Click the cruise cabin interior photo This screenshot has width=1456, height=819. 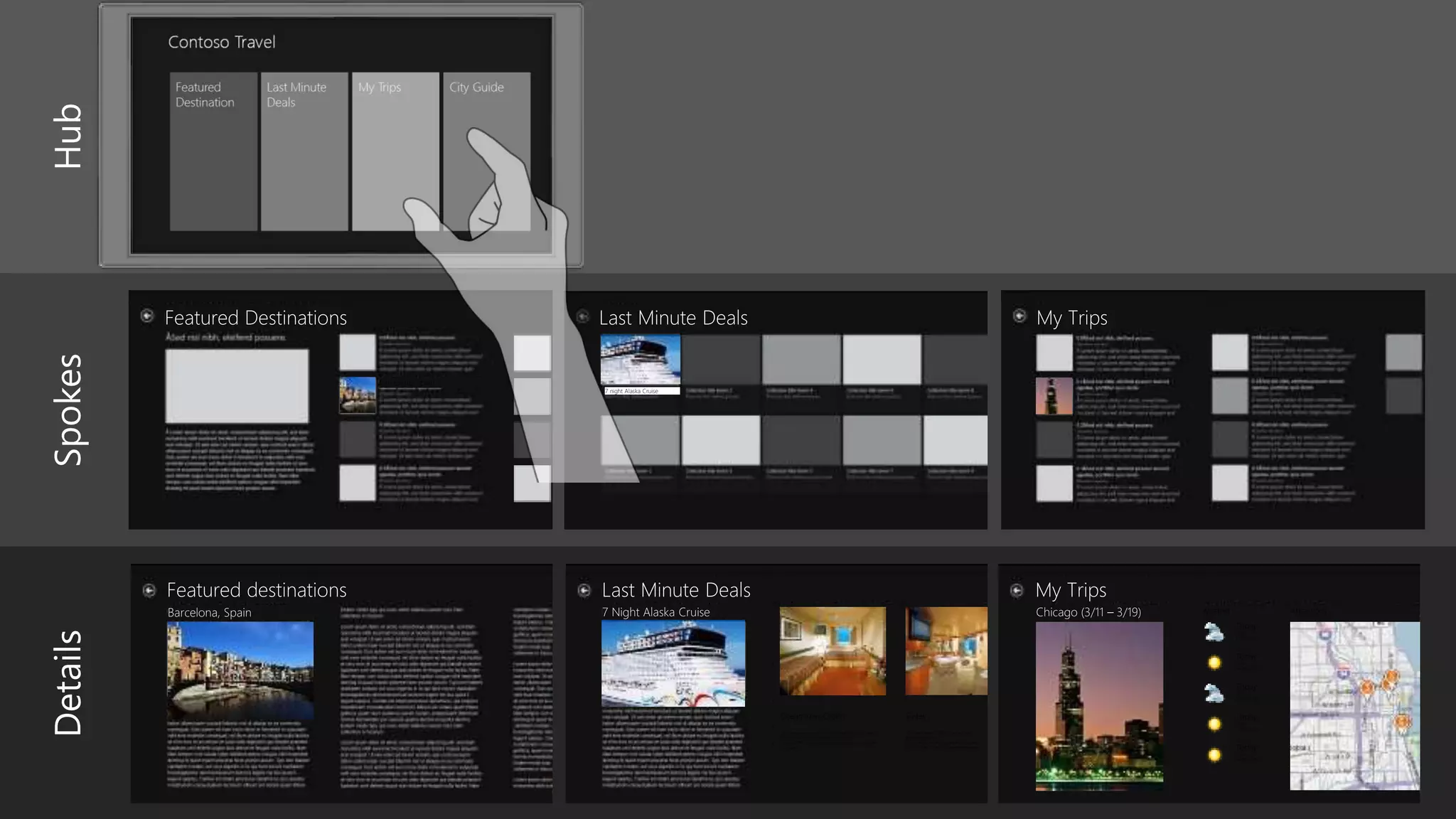coord(833,651)
